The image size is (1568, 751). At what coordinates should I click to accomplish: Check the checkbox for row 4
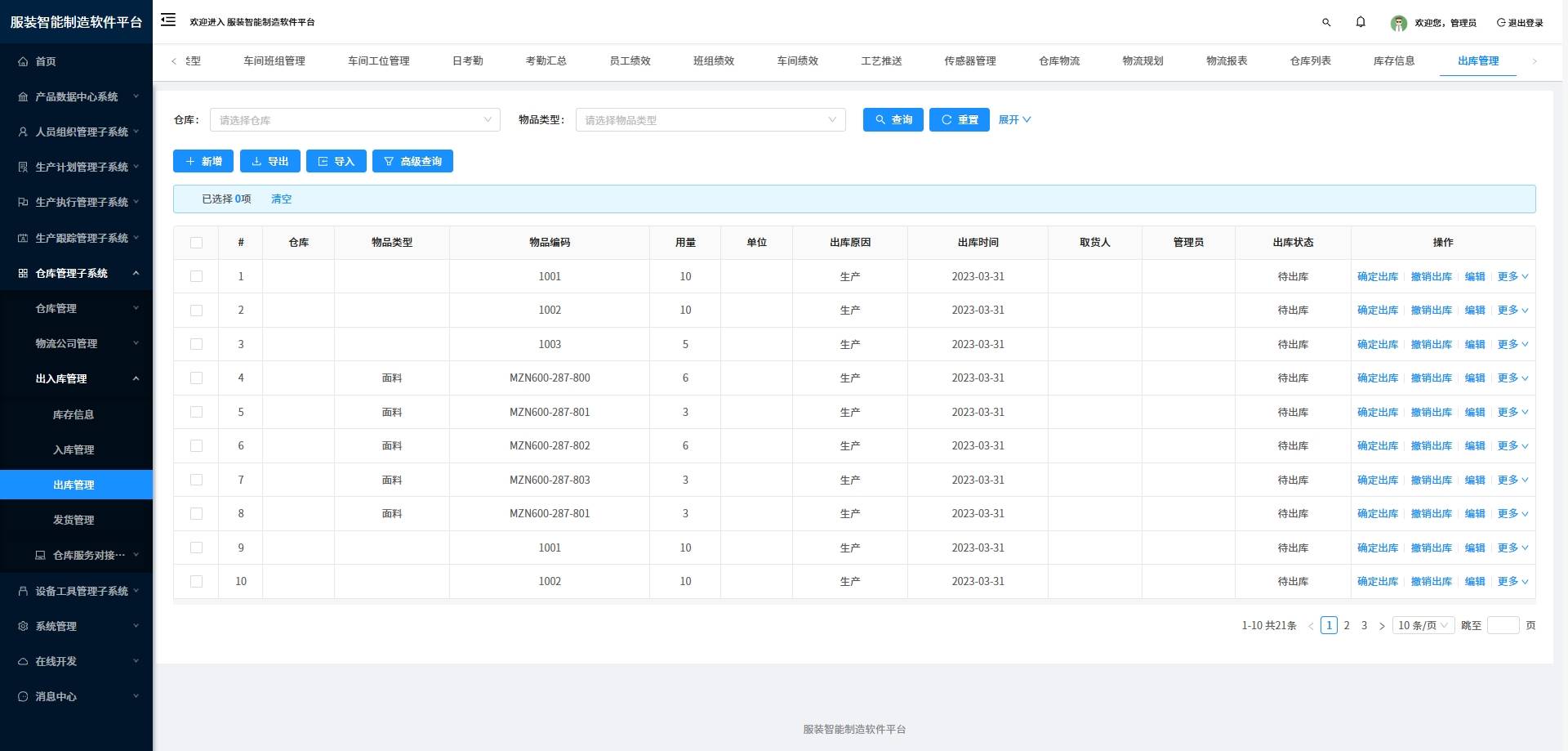pyautogui.click(x=196, y=378)
